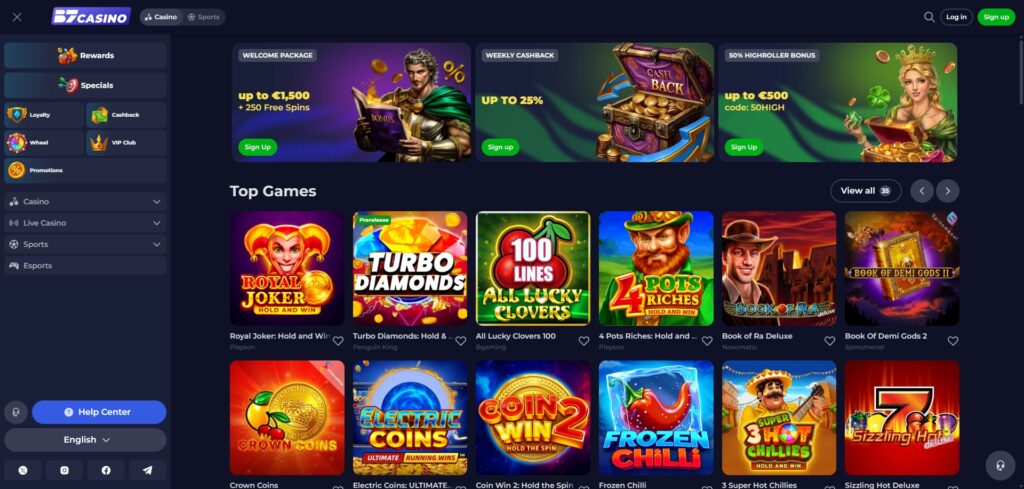Open Esports in the sidebar menu
This screenshot has width=1024, height=489.
pyautogui.click(x=85, y=266)
